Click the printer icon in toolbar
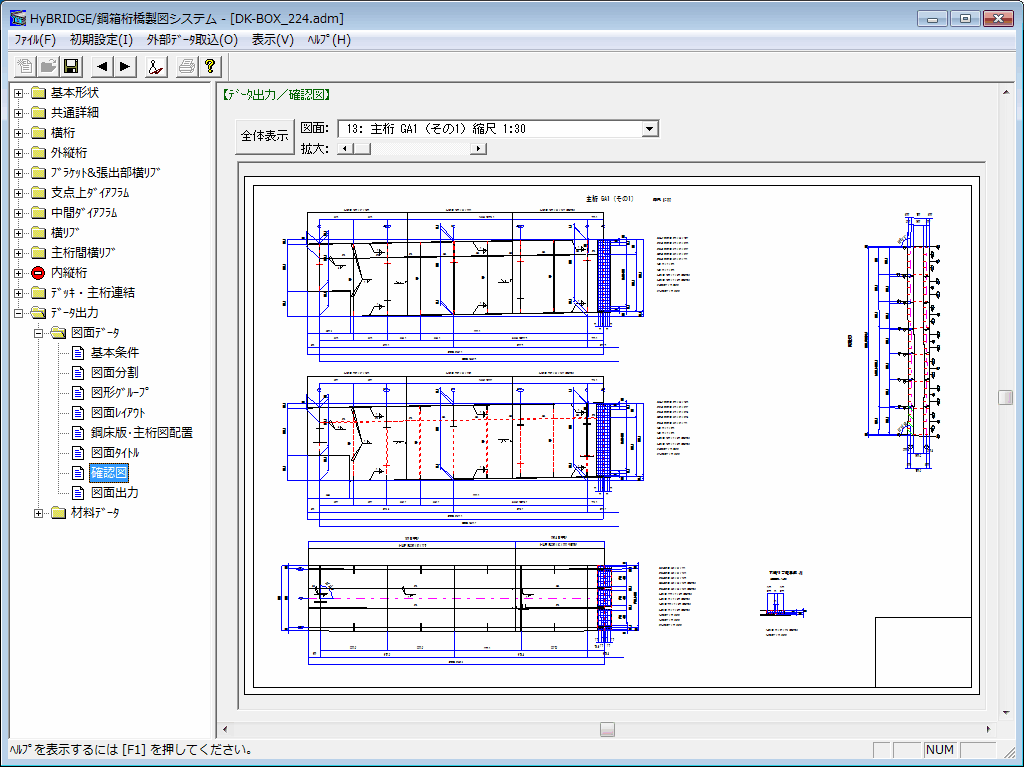The width and height of the screenshot is (1024, 767). click(x=186, y=67)
